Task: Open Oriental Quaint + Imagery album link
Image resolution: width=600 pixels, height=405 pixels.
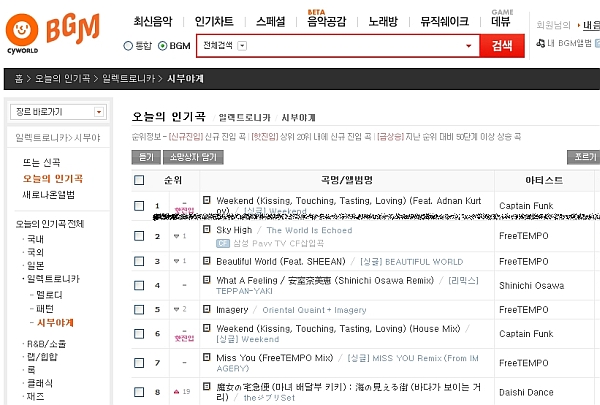Action: point(314,310)
